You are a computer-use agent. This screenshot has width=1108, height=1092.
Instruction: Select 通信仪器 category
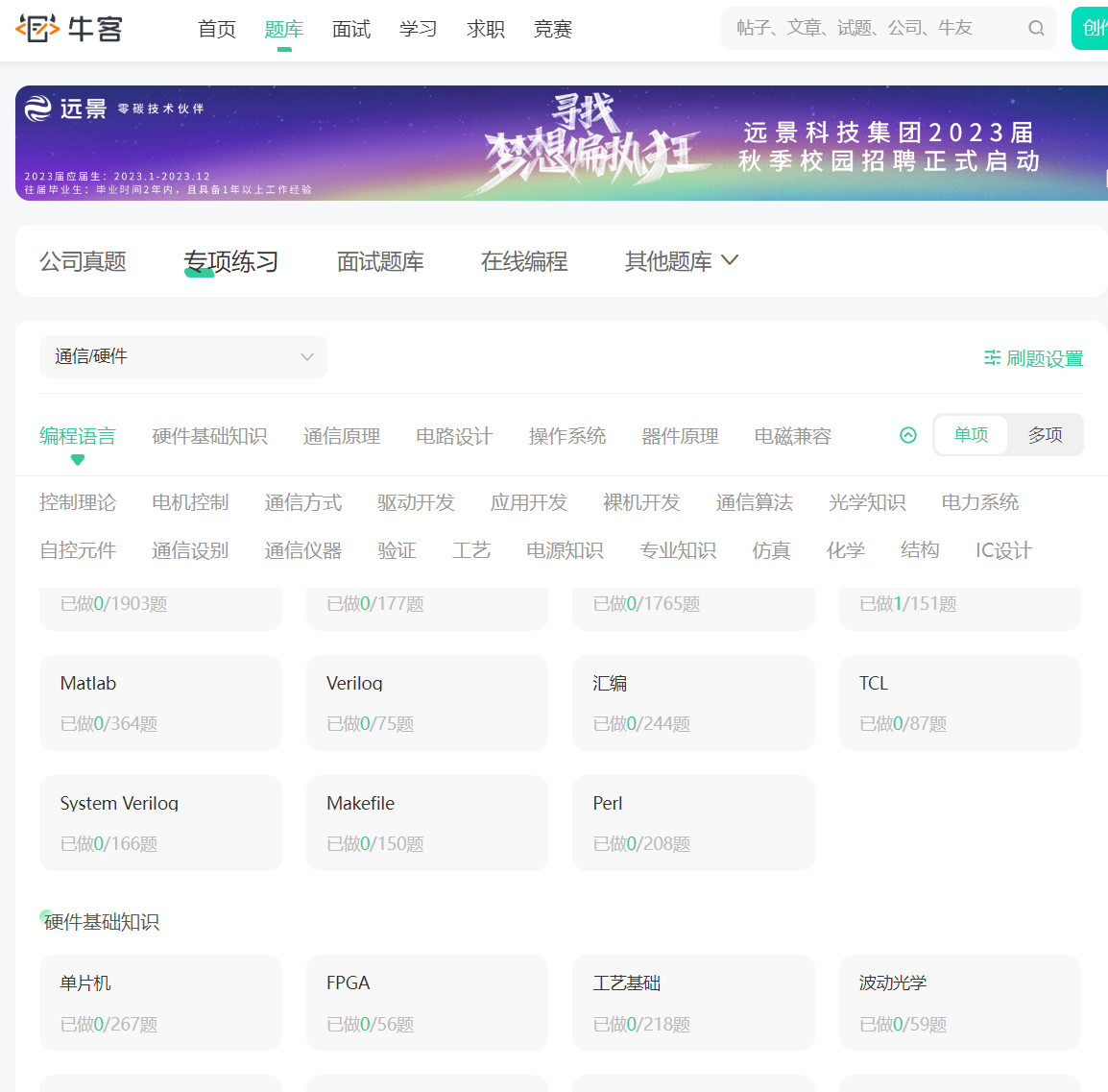pyautogui.click(x=303, y=550)
